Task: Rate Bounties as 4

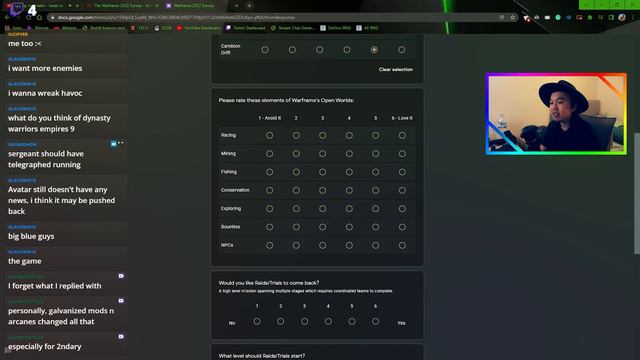Action: [349, 227]
